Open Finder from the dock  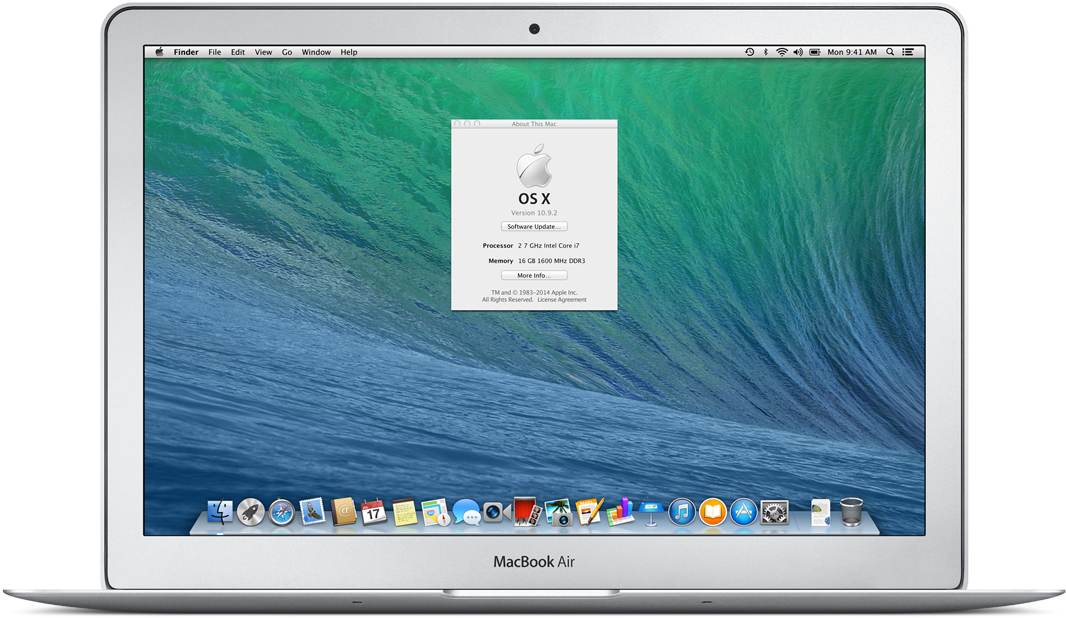pyautogui.click(x=220, y=512)
